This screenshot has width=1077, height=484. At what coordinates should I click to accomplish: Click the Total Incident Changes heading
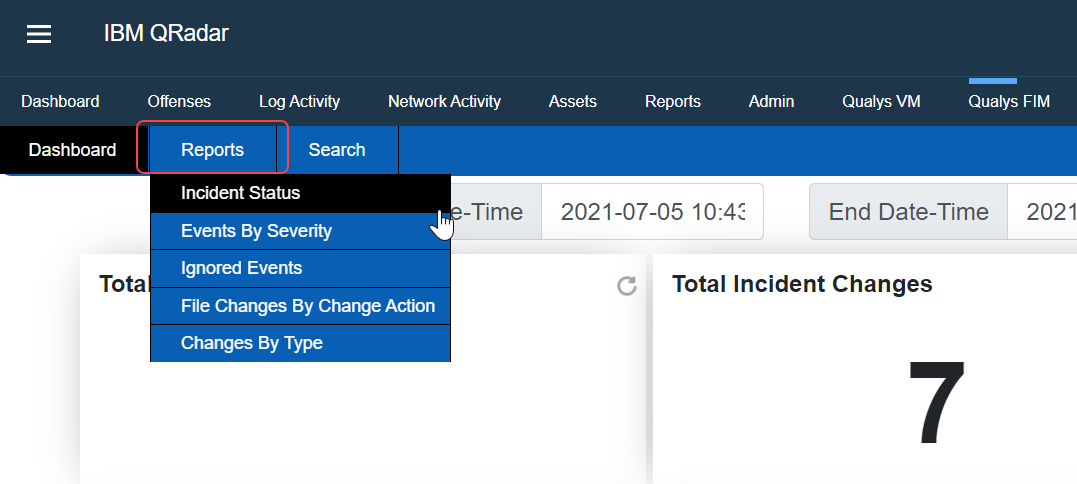click(802, 284)
